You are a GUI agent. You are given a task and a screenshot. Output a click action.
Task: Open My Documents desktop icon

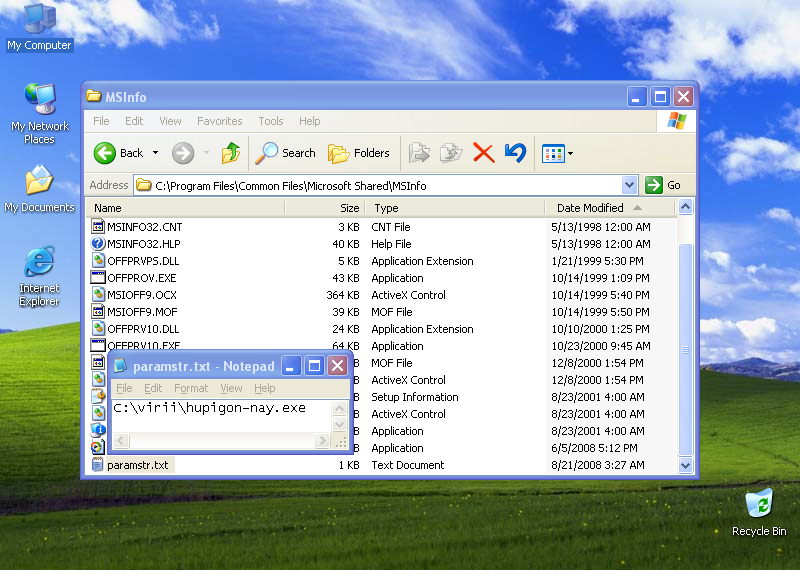click(39, 189)
